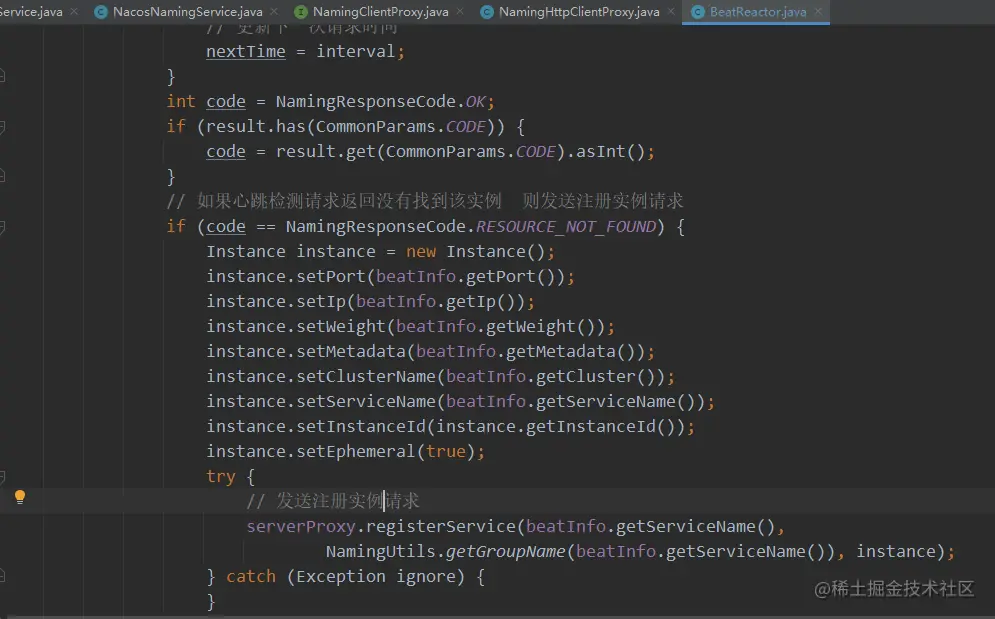
Task: Click the setWeight method call
Action: pyautogui.click(x=341, y=326)
